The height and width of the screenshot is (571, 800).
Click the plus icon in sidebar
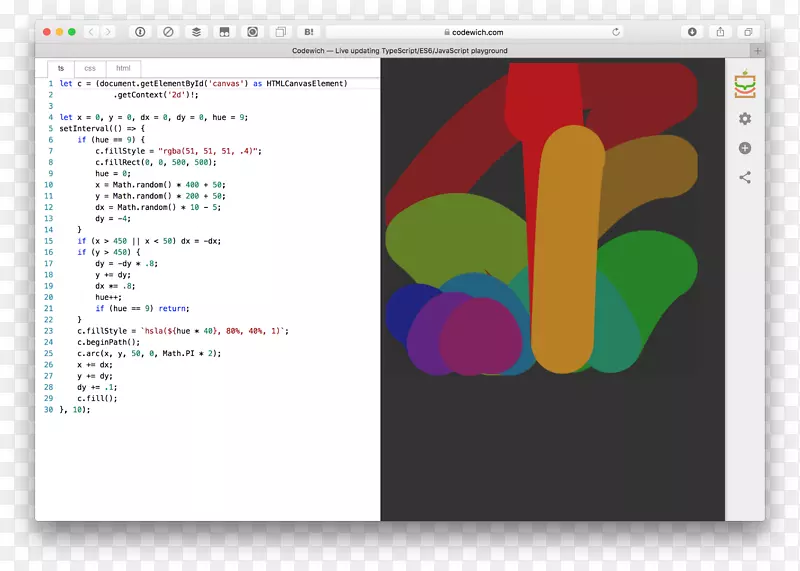(745, 148)
